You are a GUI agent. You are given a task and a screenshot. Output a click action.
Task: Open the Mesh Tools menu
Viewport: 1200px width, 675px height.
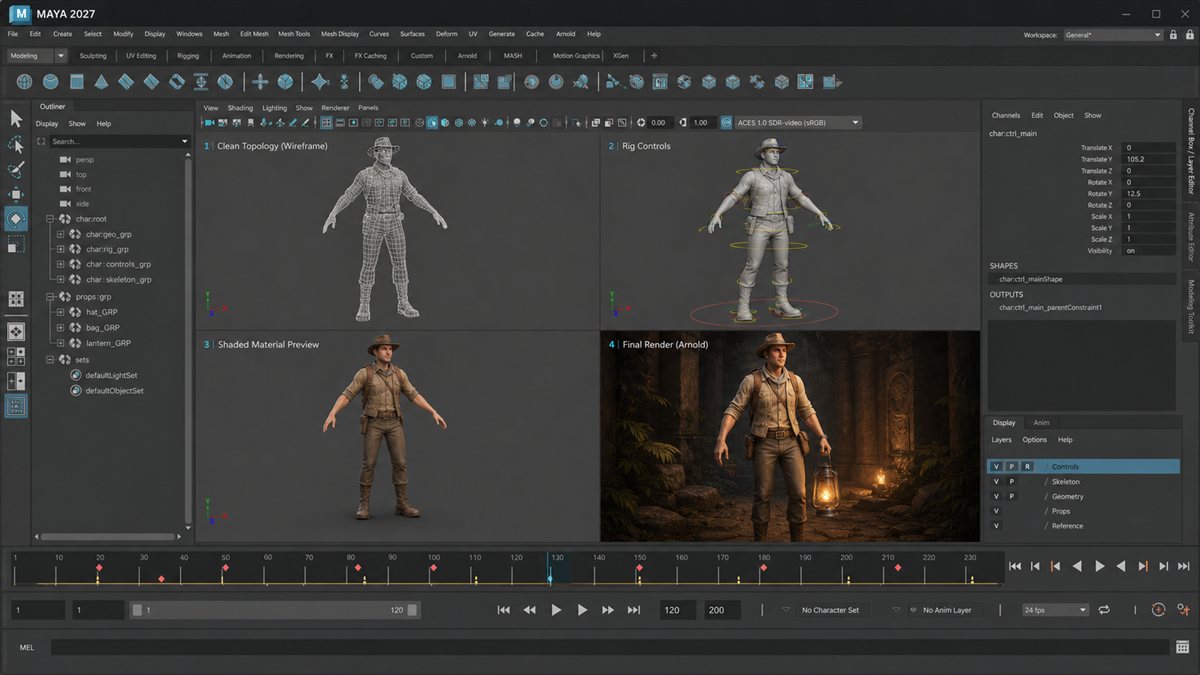294,34
